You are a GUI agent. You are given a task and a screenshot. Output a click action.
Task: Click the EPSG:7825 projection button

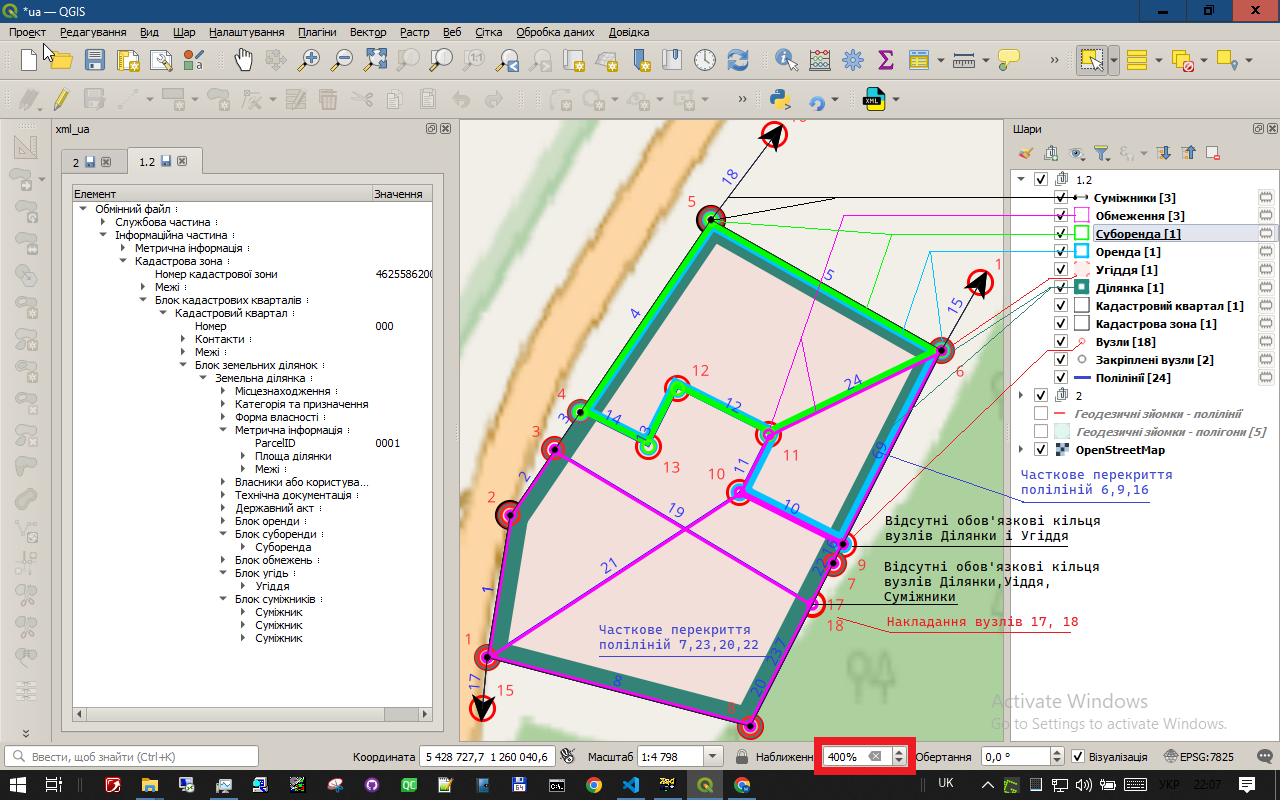point(1198,757)
